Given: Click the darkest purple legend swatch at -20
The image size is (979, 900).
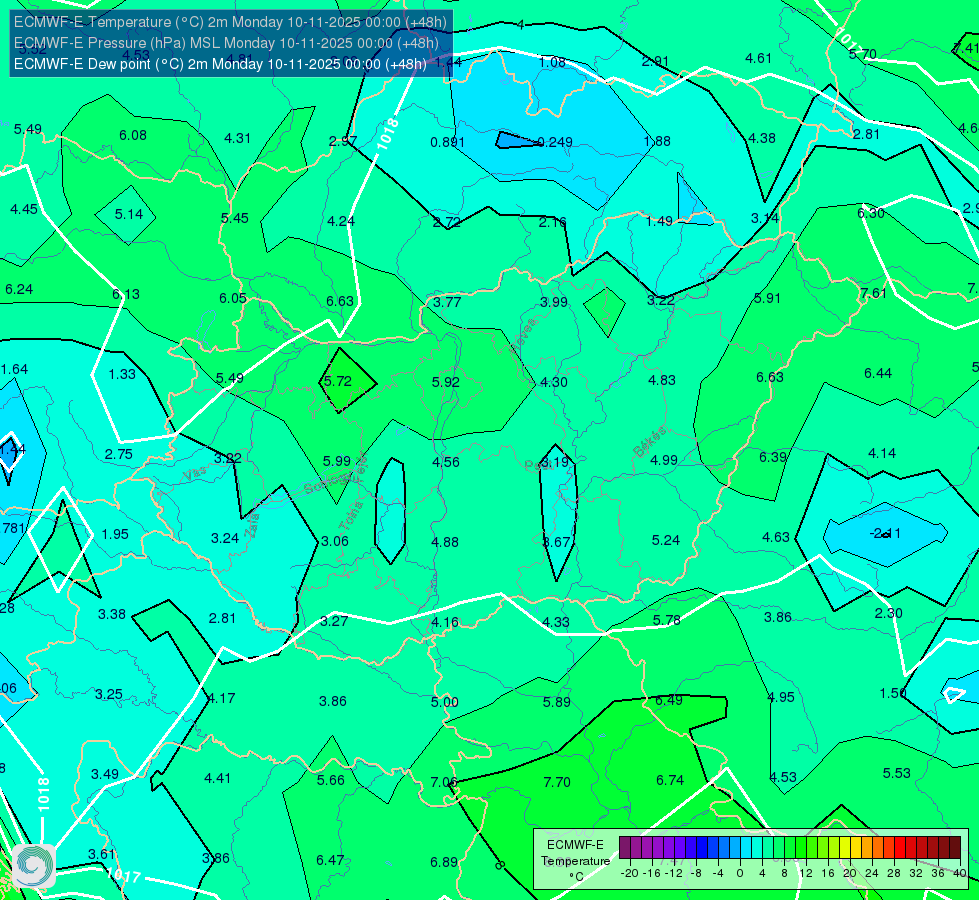Looking at the screenshot, I should click(625, 848).
